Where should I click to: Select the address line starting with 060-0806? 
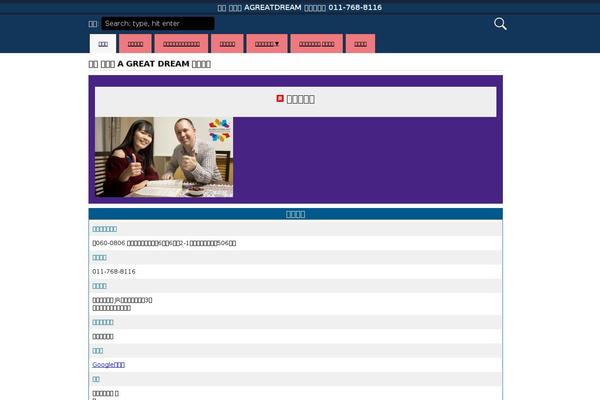coord(164,243)
